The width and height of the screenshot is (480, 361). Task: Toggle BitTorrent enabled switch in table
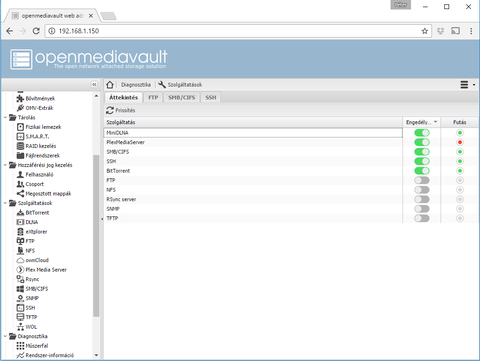pyautogui.click(x=422, y=171)
